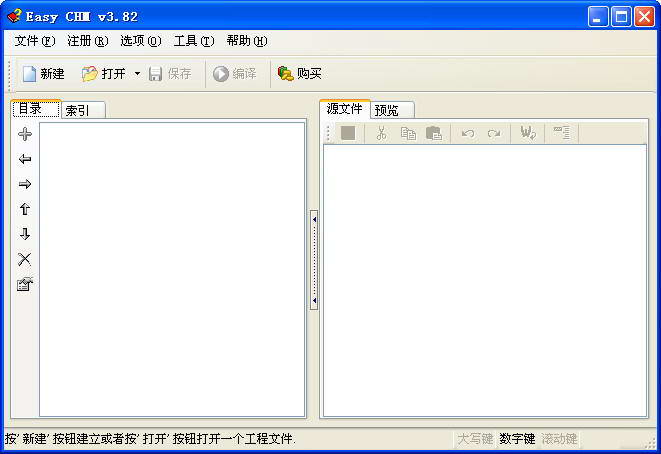
Task: Click the scissors cut icon
Action: point(382,133)
